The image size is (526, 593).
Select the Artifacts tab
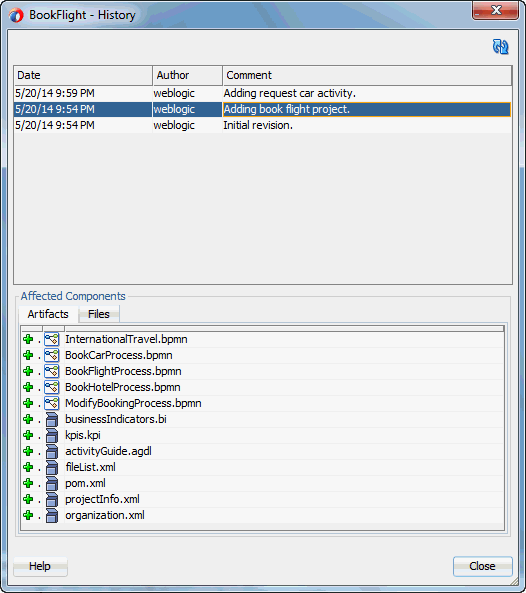point(48,314)
